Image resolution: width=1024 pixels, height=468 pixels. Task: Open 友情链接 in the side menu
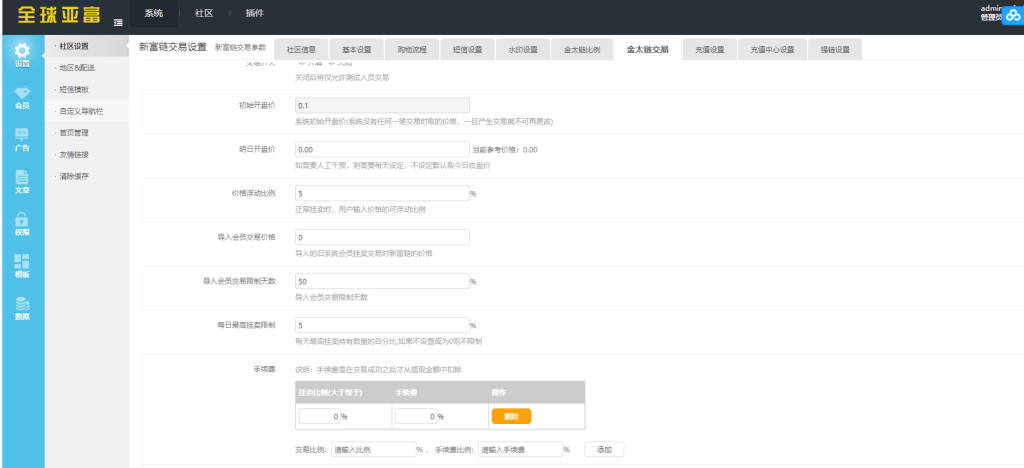(87, 155)
